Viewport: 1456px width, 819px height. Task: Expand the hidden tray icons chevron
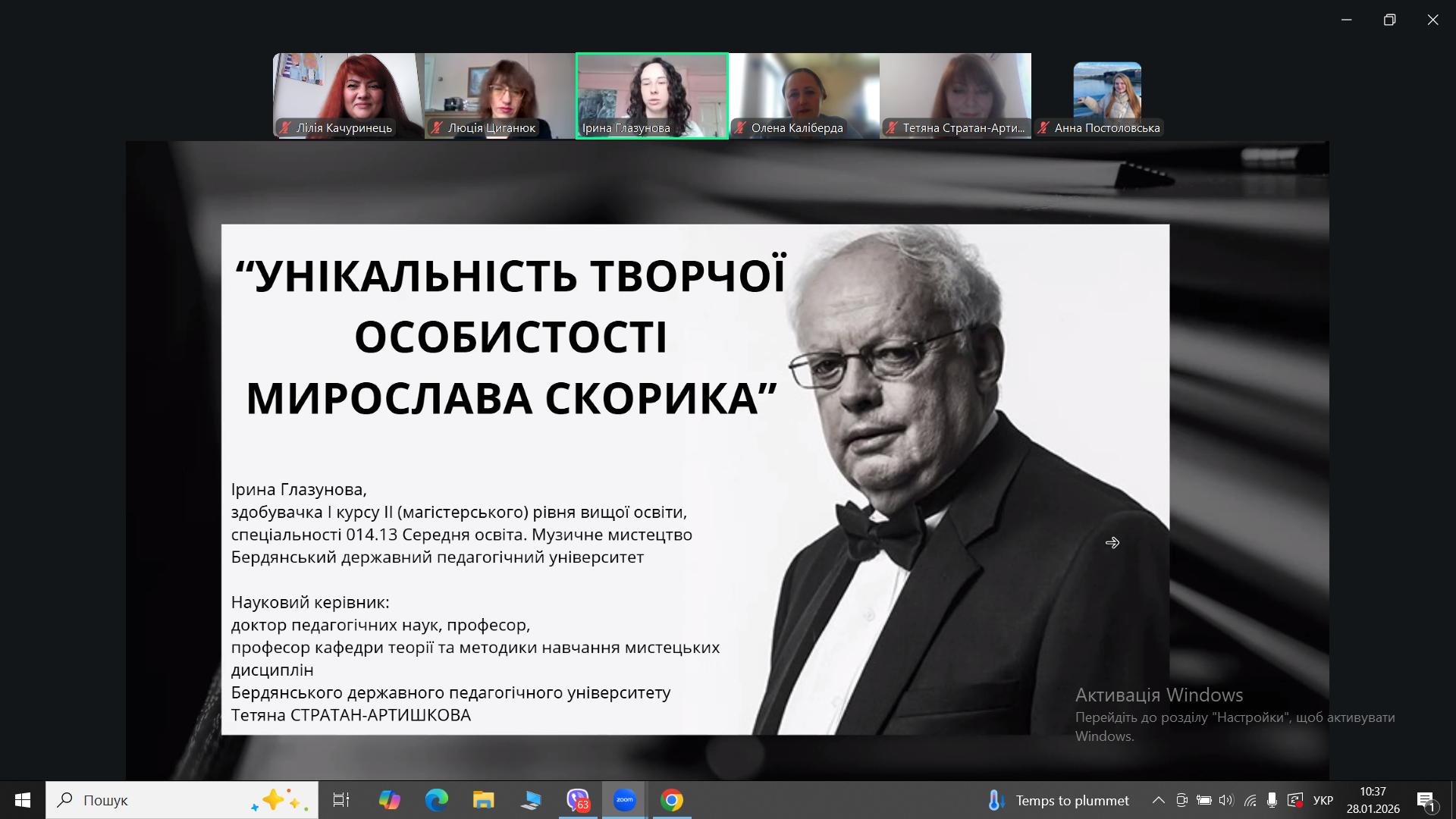[1158, 800]
